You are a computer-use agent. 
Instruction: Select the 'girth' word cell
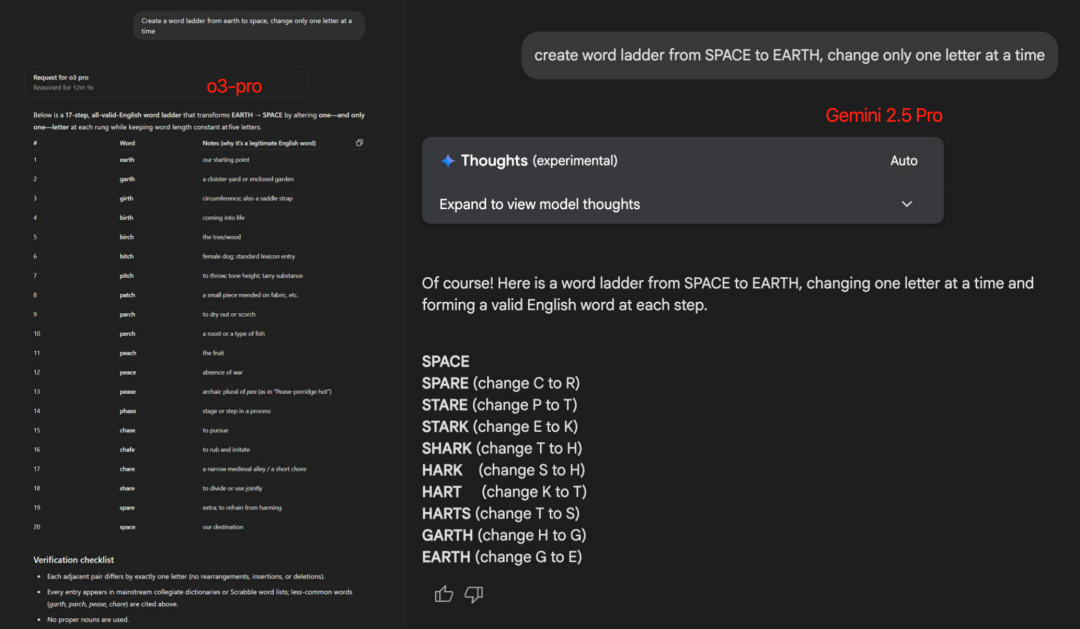(x=126, y=198)
